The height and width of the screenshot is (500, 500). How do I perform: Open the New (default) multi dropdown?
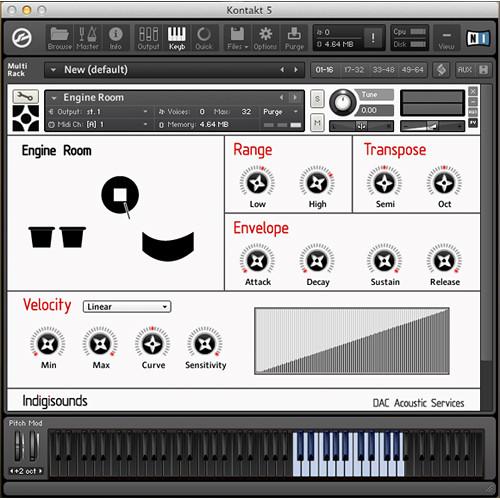pos(53,70)
